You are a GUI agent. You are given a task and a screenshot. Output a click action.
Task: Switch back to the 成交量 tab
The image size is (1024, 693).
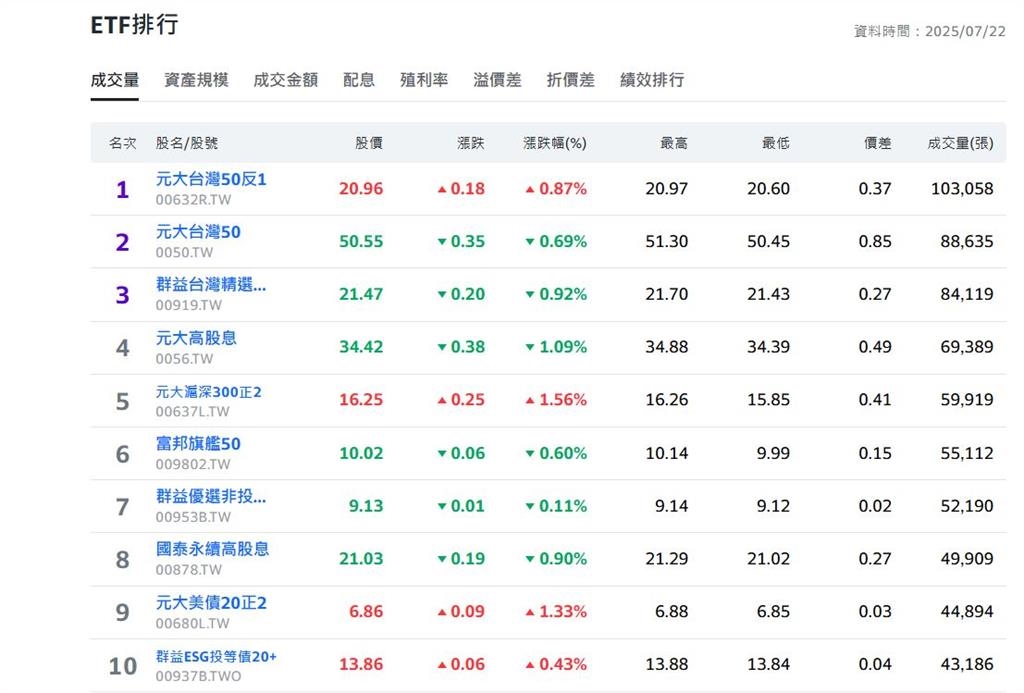click(x=115, y=80)
